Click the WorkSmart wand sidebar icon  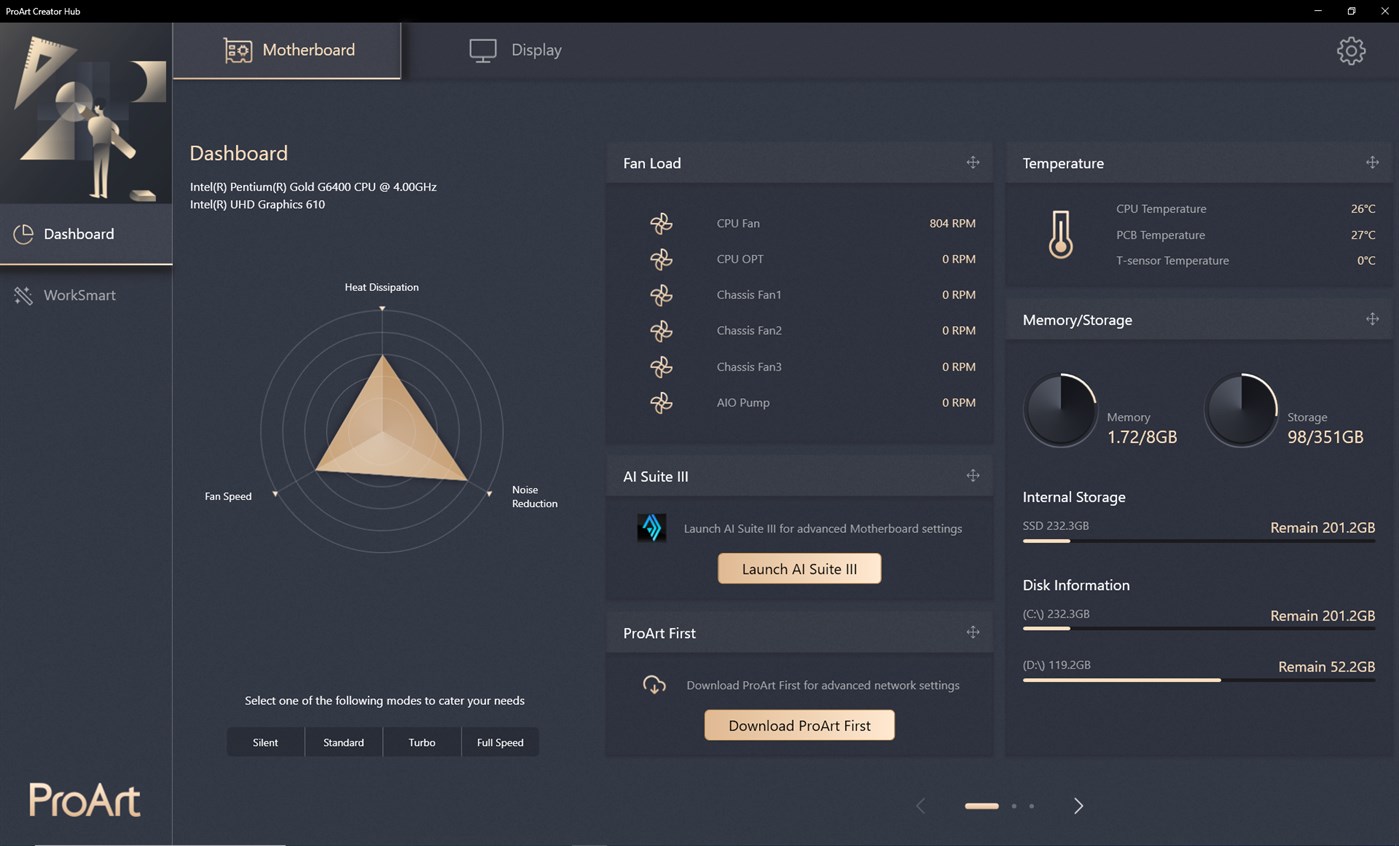(23, 295)
